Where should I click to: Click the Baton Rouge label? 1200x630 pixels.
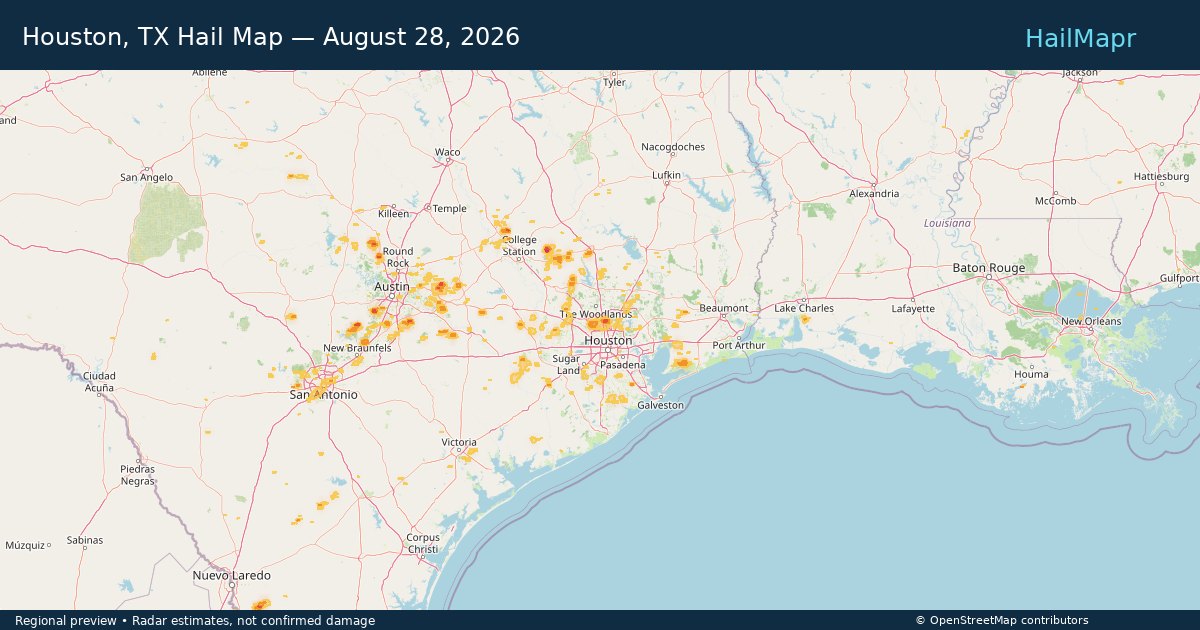pos(988,268)
